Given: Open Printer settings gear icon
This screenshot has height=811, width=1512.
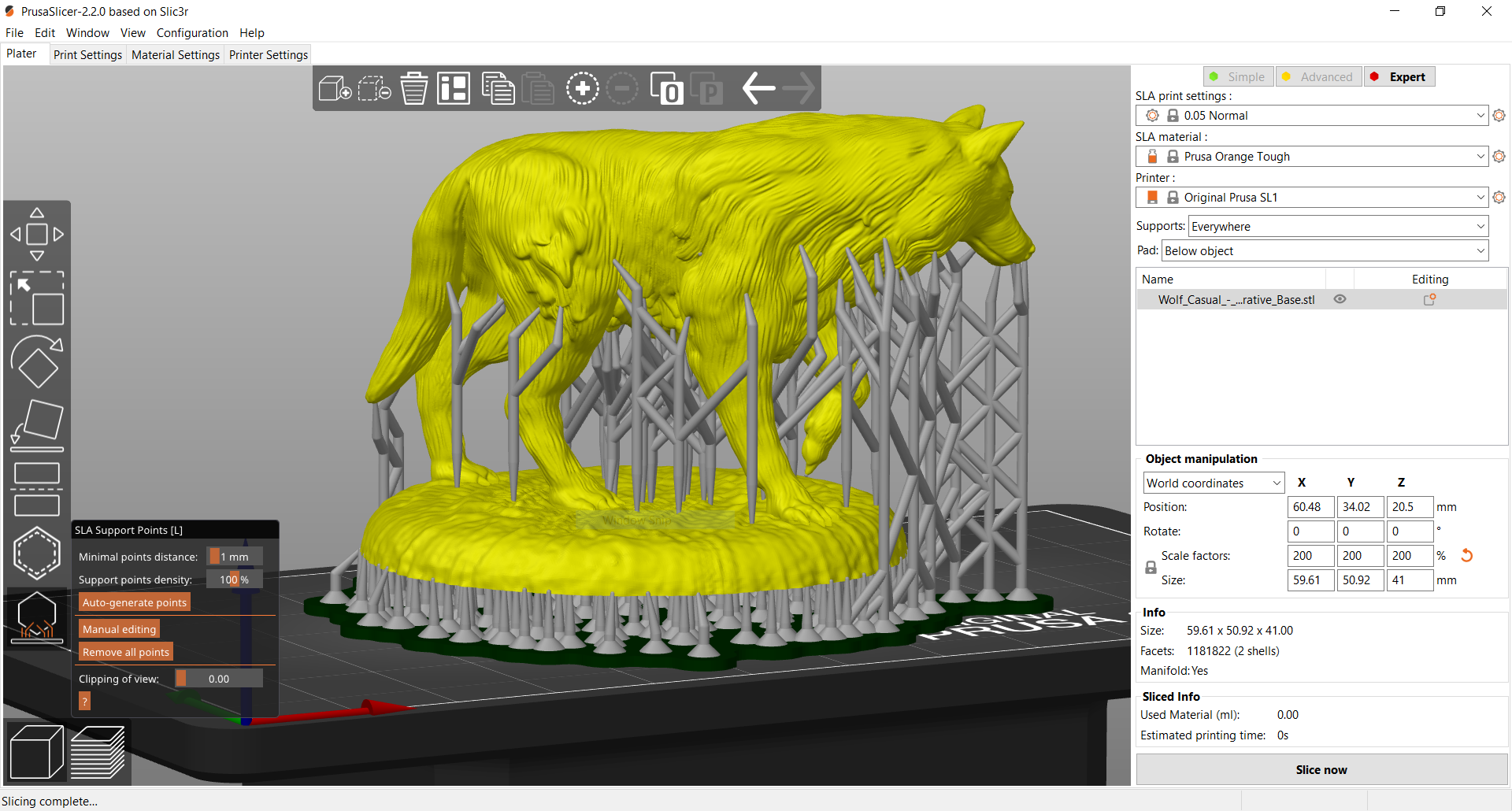Looking at the screenshot, I should [1499, 198].
